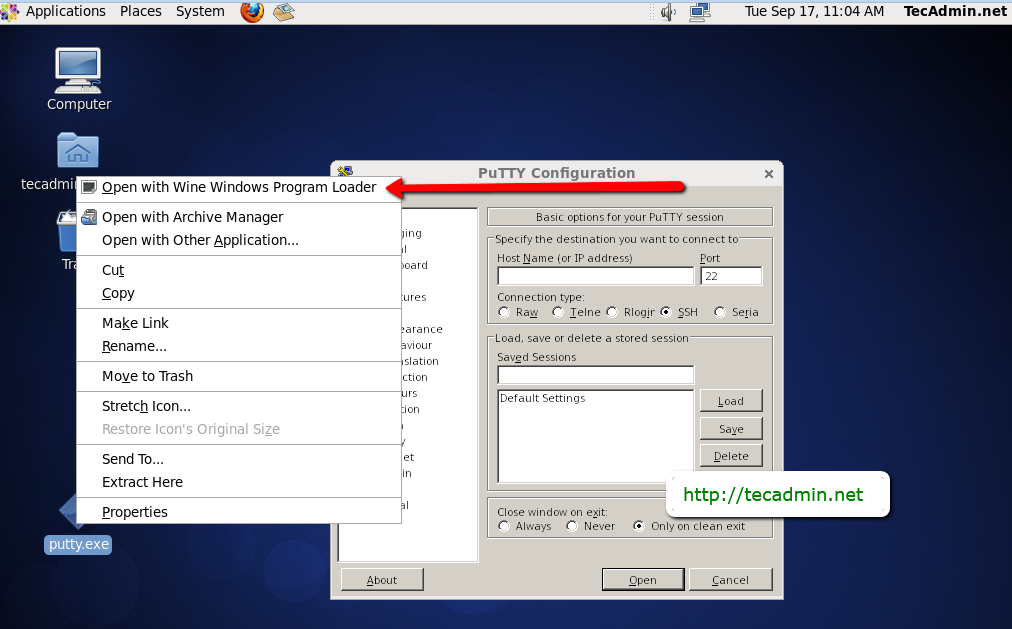Open the Applications menu

point(65,12)
